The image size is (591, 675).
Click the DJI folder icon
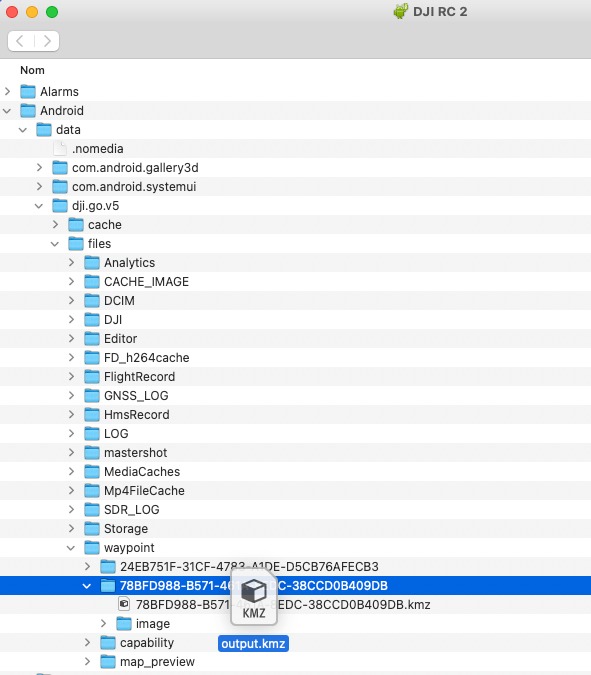(92, 319)
